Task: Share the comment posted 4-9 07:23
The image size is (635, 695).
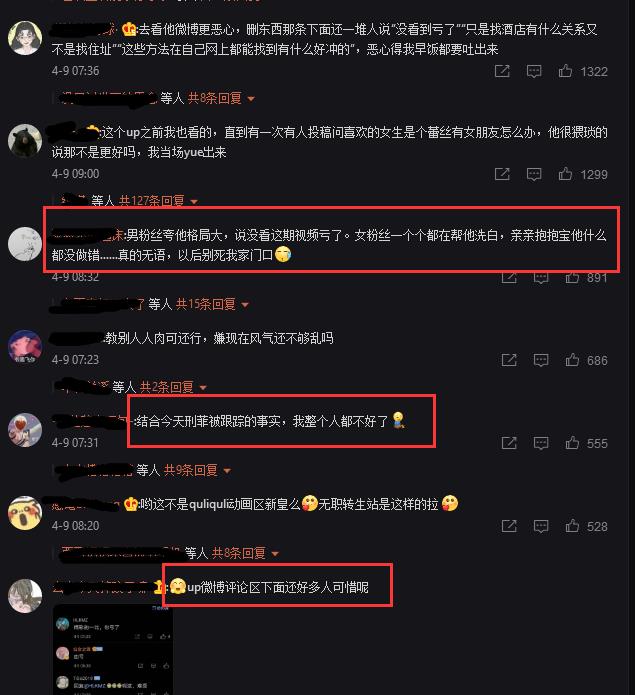Action: [509, 360]
